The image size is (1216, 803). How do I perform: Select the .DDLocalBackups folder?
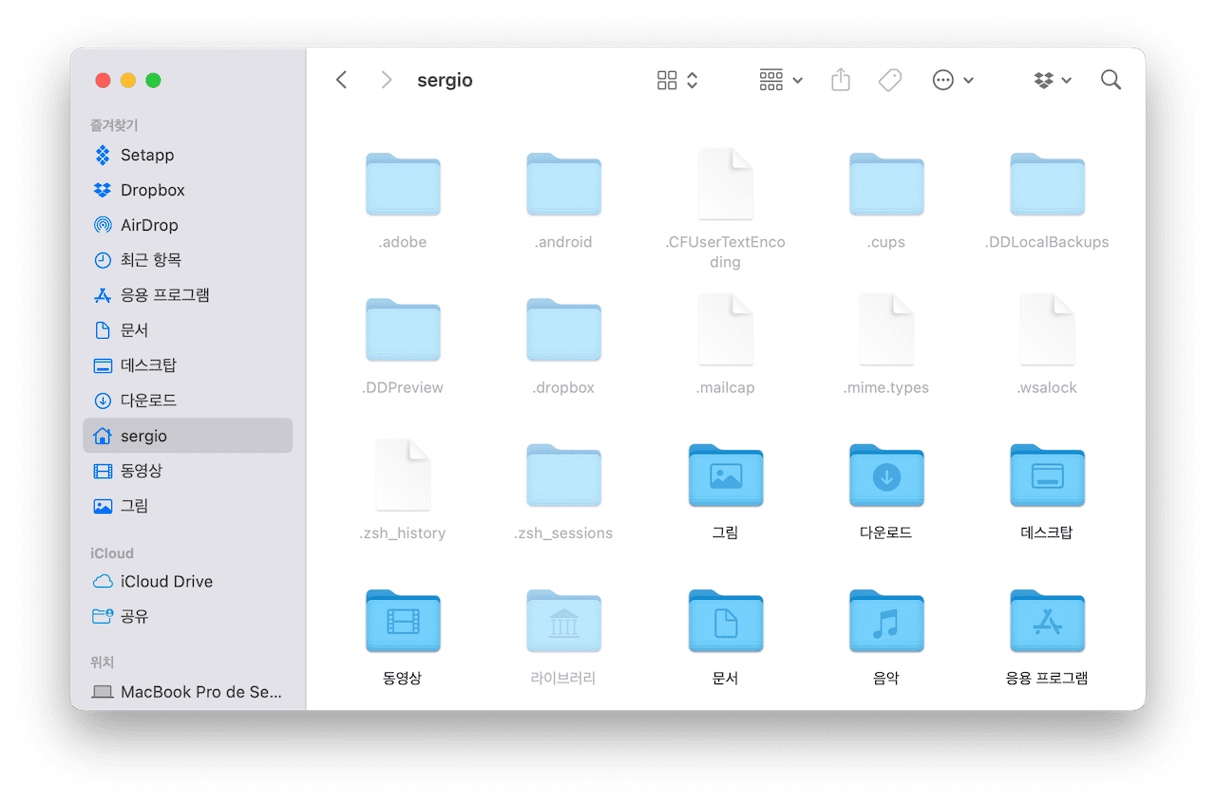click(1047, 185)
